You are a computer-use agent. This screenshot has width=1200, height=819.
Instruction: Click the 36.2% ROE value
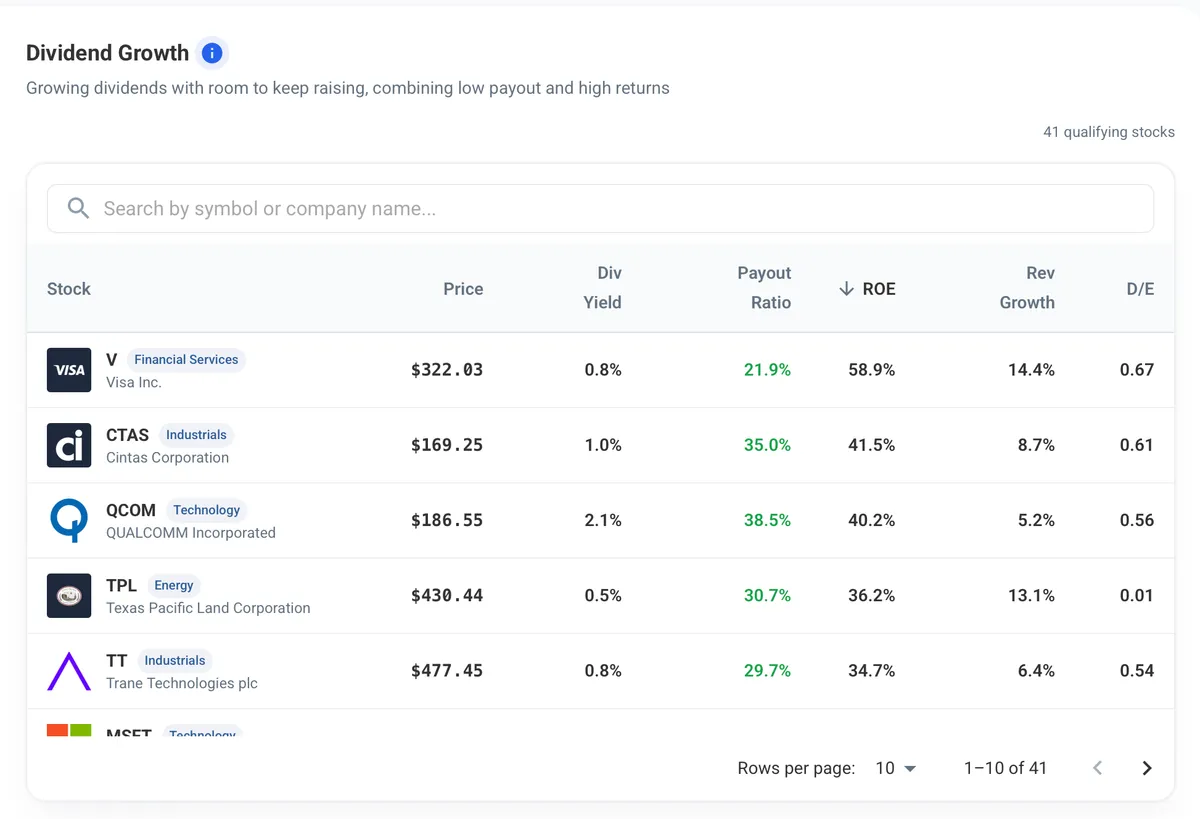871,595
